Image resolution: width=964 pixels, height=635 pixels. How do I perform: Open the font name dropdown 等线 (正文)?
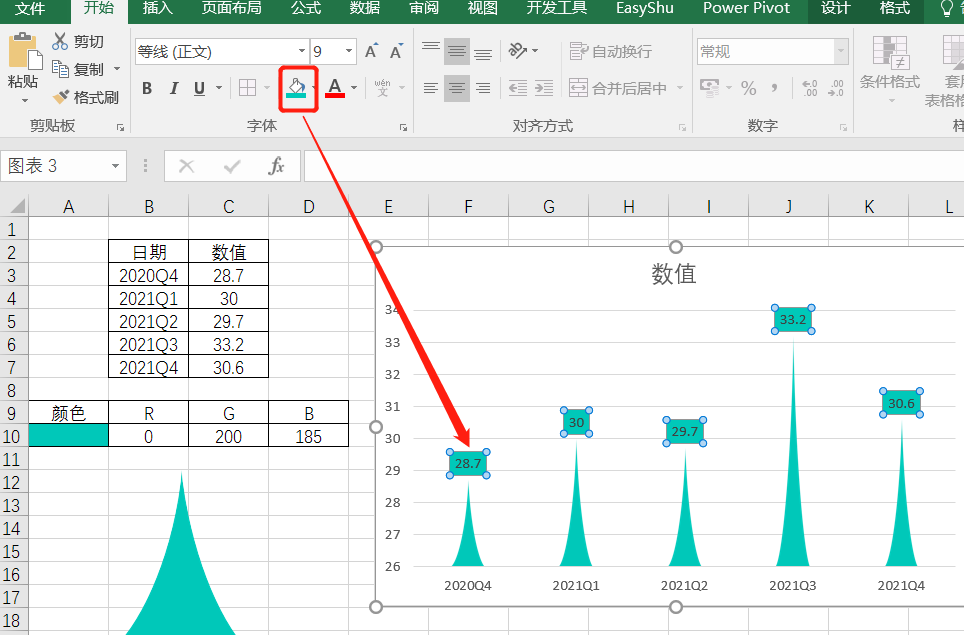(x=301, y=51)
